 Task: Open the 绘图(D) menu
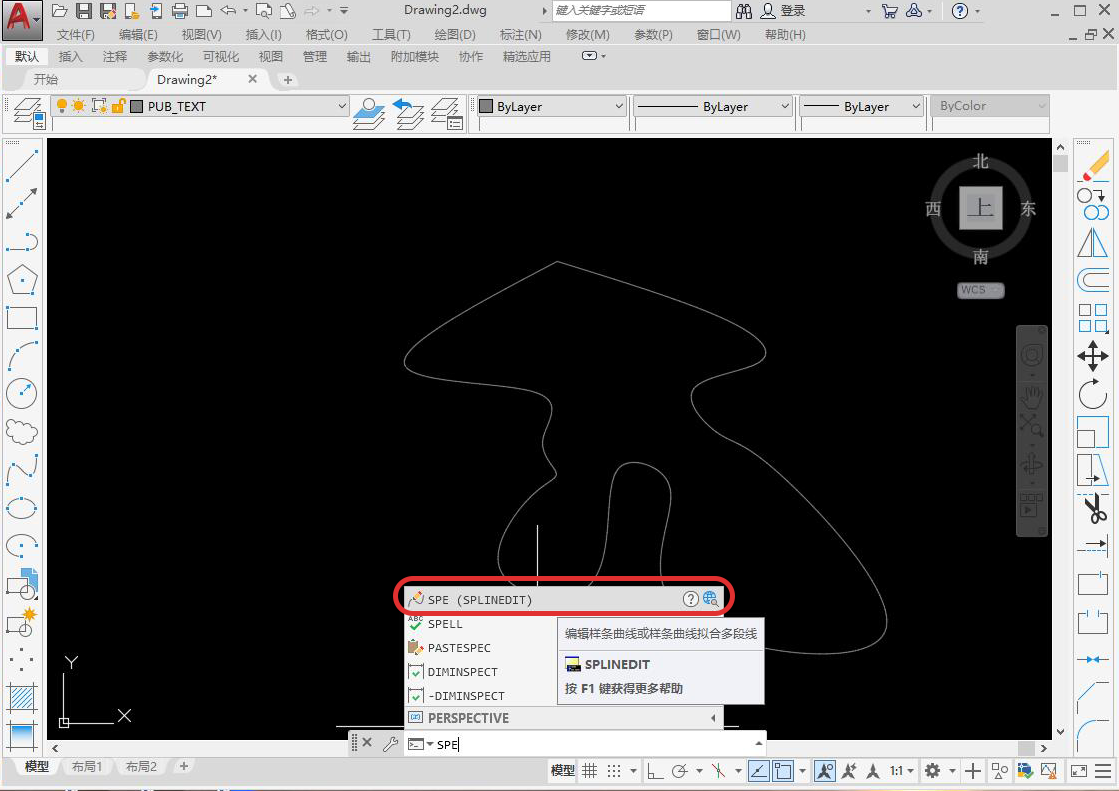455,34
